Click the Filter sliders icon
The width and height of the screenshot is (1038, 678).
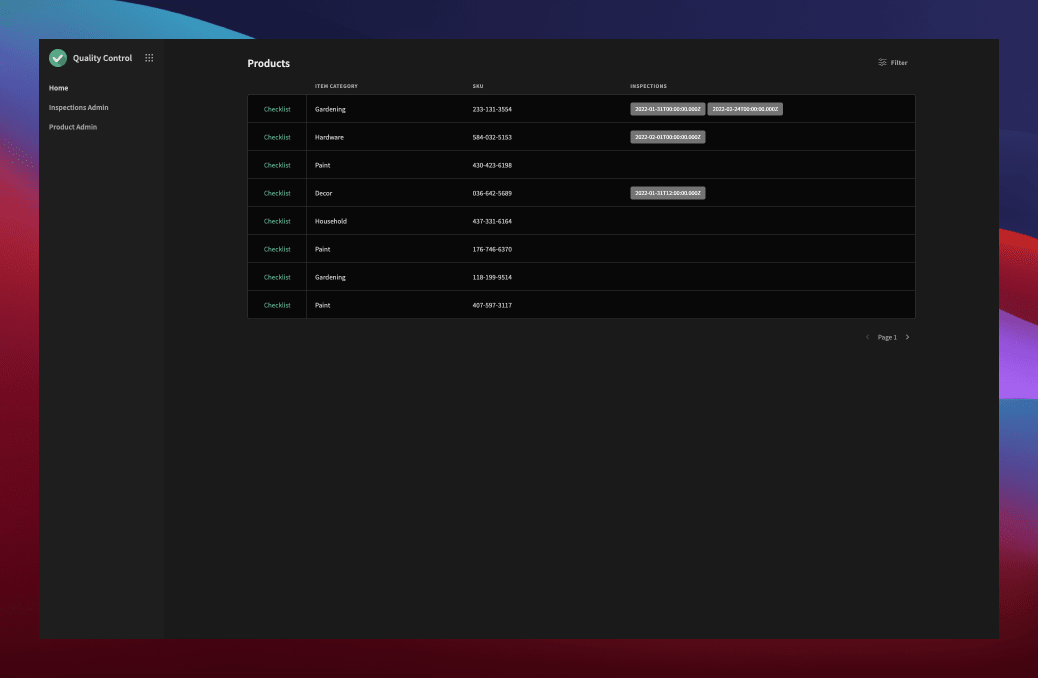[882, 63]
